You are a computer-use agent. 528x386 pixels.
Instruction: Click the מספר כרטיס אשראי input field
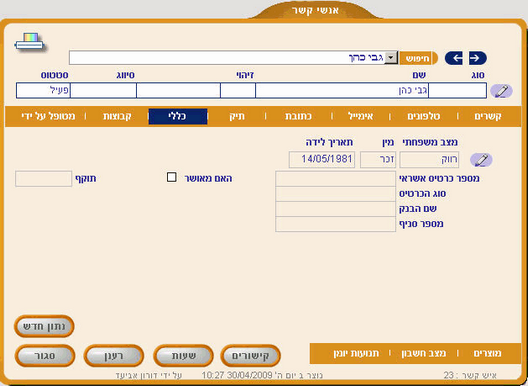pyautogui.click(x=335, y=179)
